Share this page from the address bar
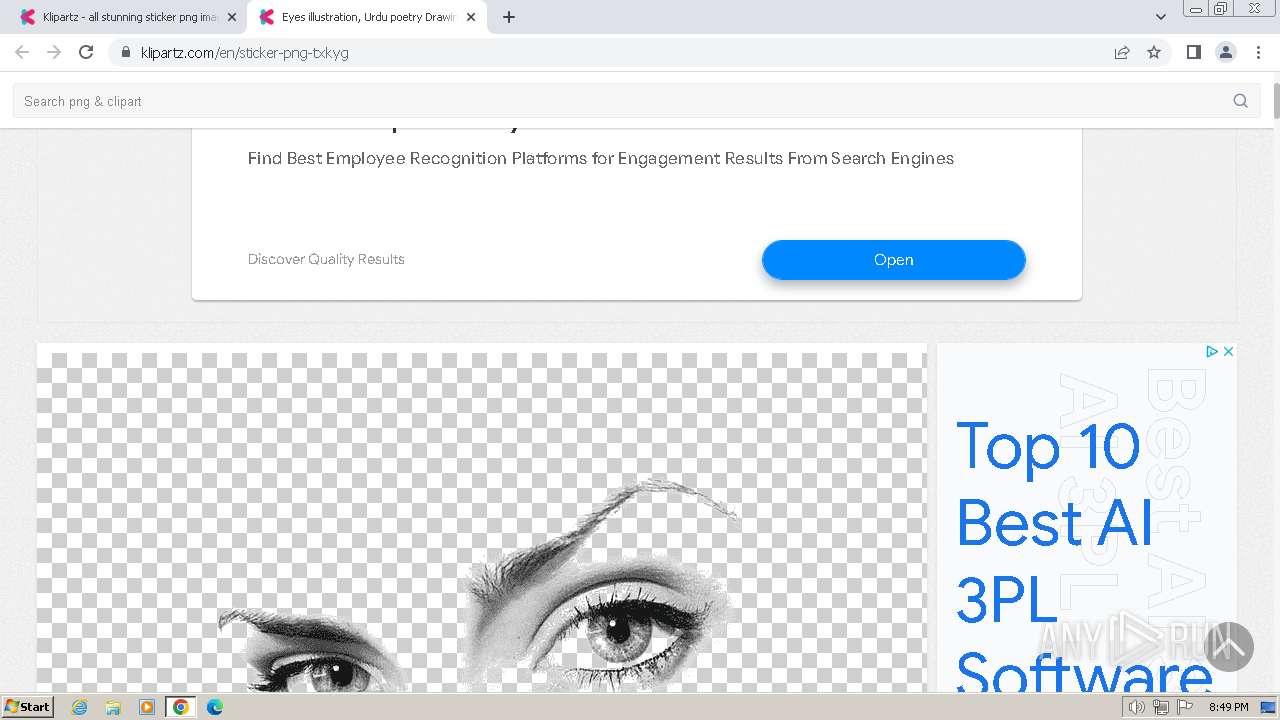 1122,52
